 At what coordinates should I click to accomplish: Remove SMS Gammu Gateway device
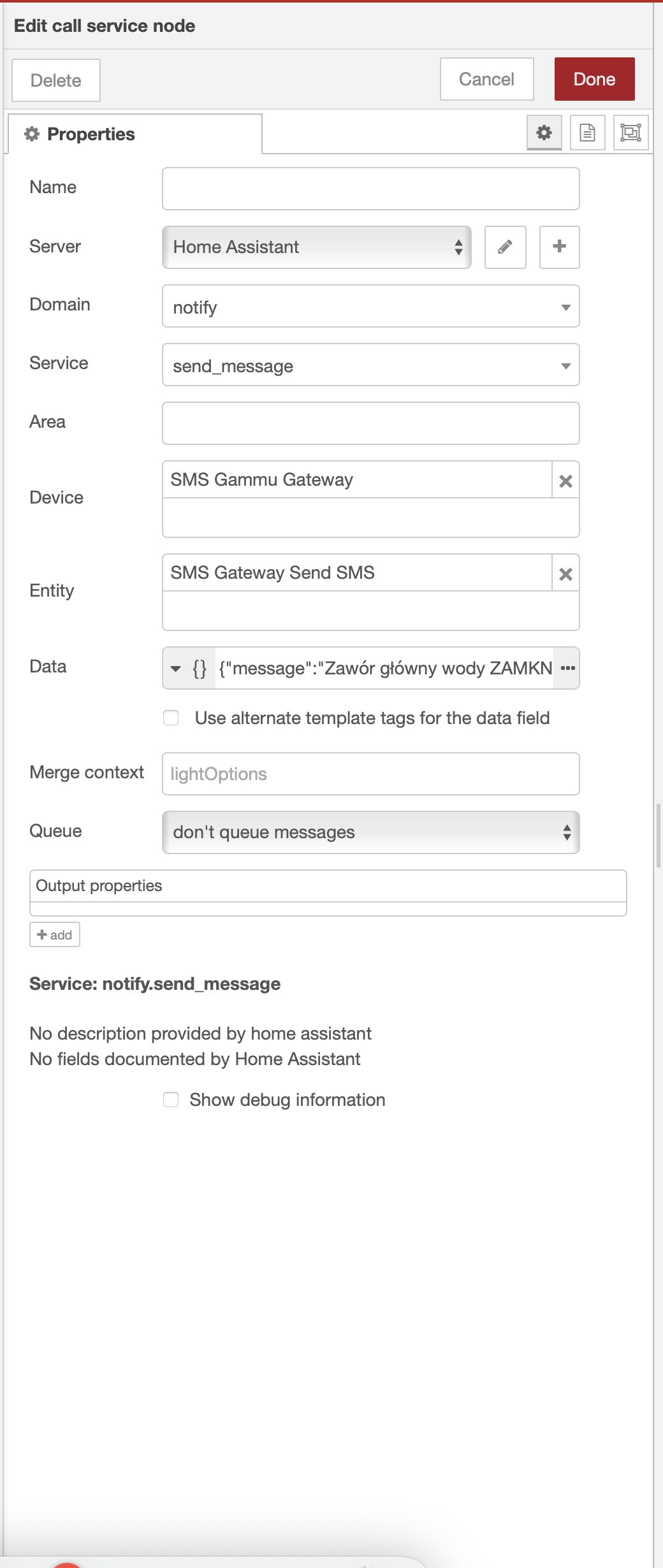tap(565, 481)
